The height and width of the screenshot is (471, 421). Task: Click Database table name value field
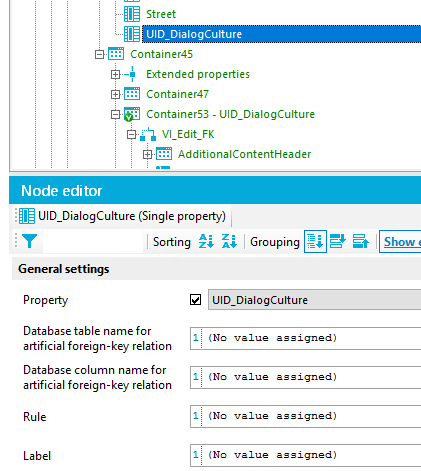[x=305, y=338]
